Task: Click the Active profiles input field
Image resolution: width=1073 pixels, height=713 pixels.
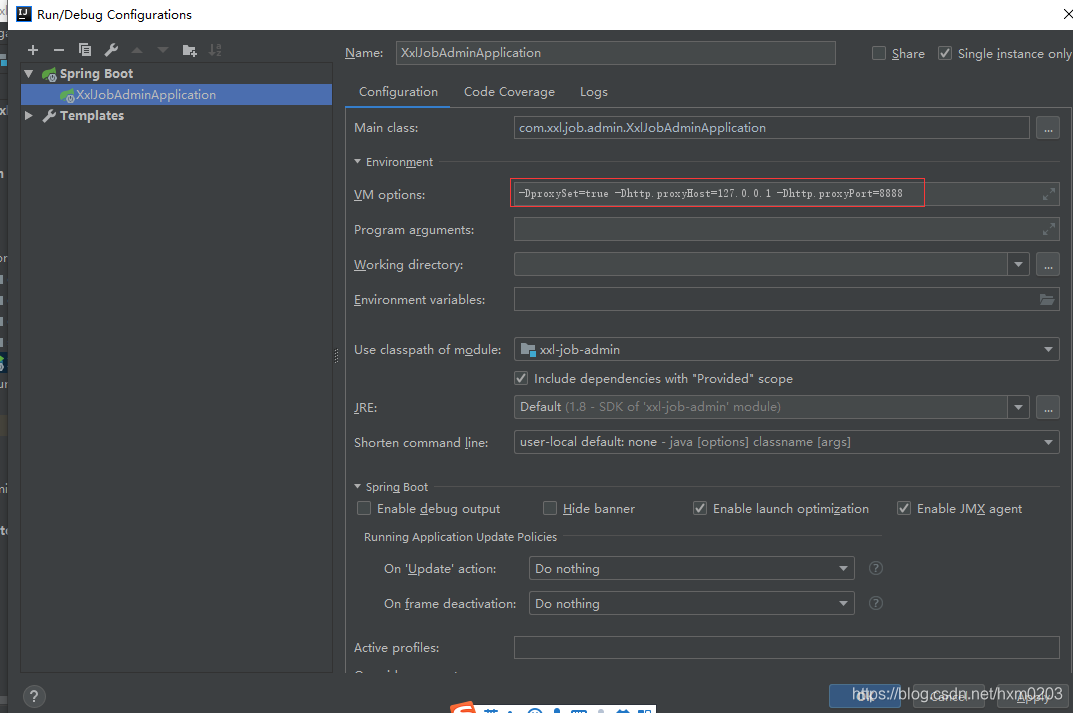Action: coord(786,647)
